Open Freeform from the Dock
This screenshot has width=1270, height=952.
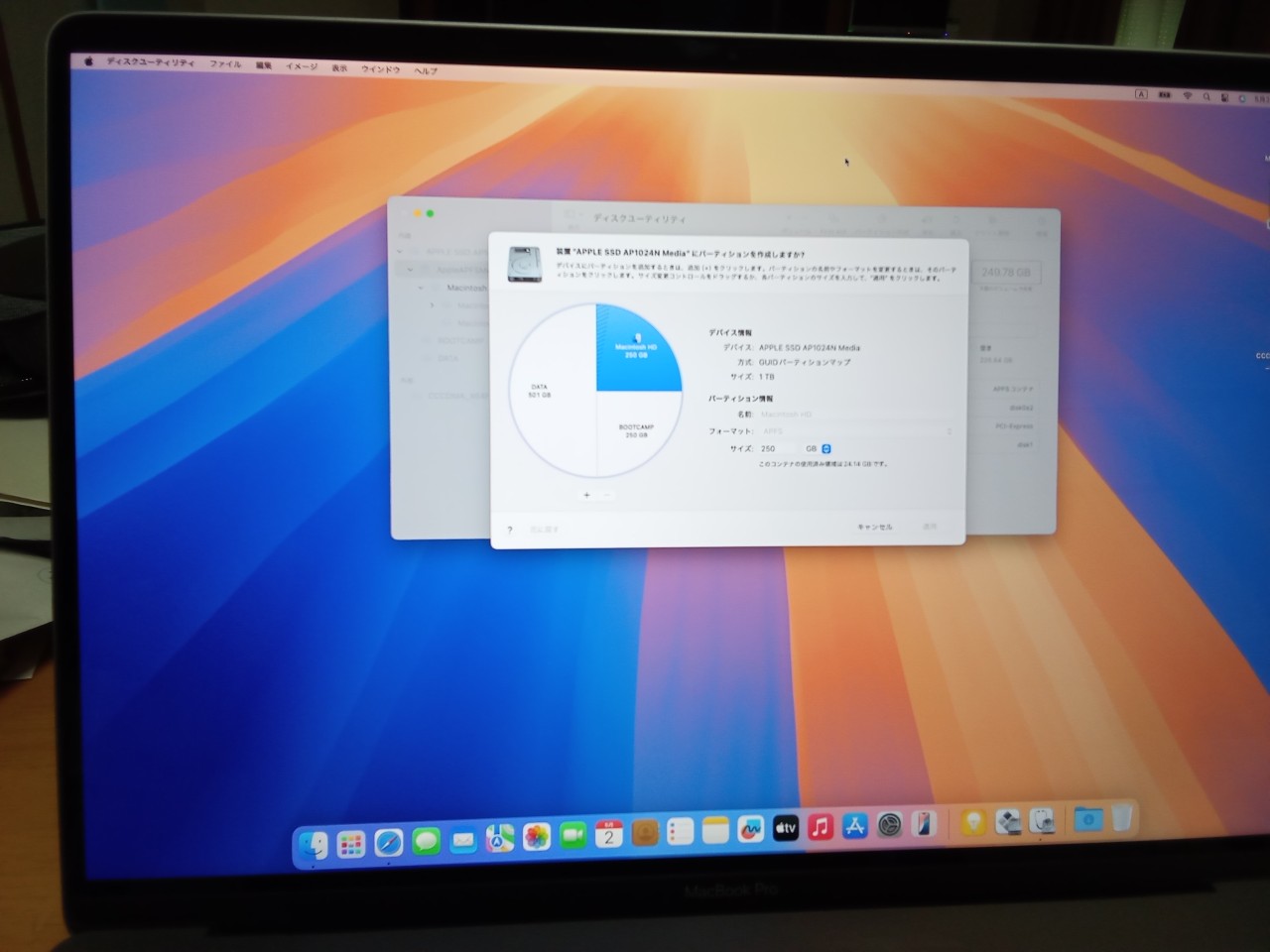tap(751, 829)
